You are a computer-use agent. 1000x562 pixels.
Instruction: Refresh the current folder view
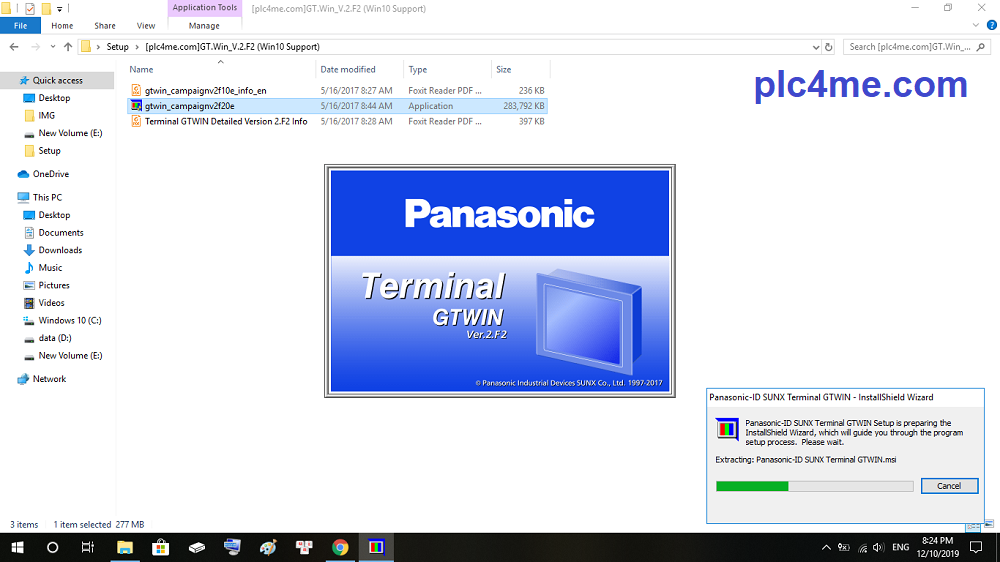pyautogui.click(x=828, y=47)
